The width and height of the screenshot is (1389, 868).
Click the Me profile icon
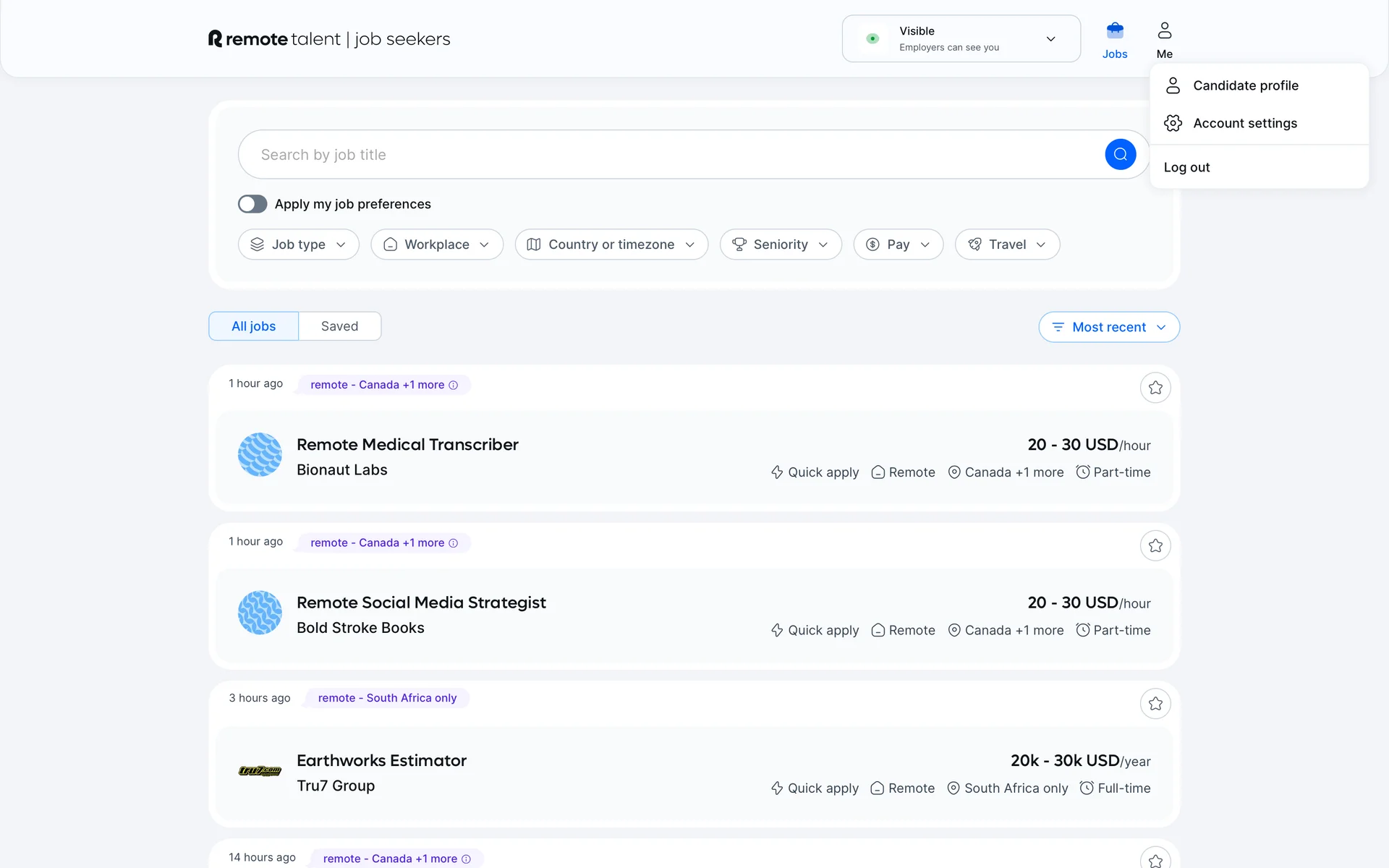(1164, 32)
